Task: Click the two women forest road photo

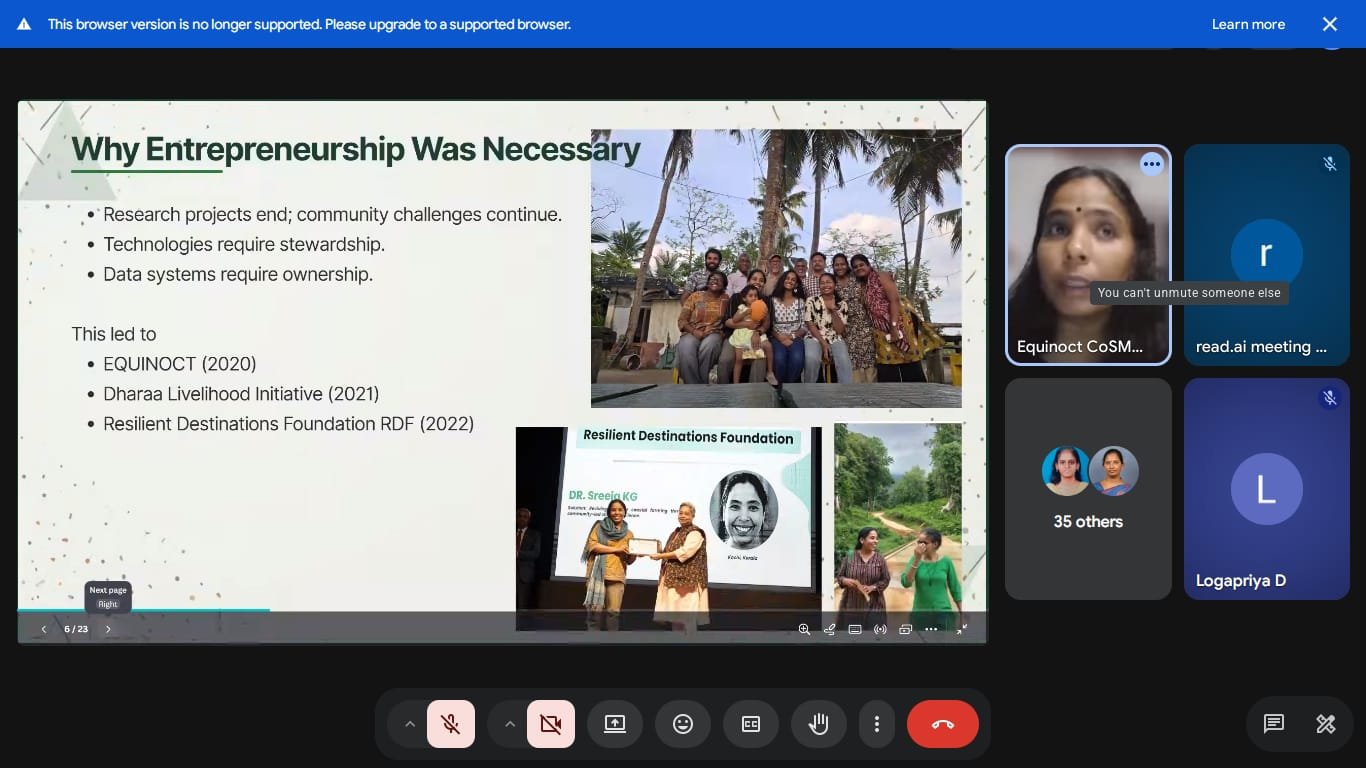Action: [x=898, y=525]
